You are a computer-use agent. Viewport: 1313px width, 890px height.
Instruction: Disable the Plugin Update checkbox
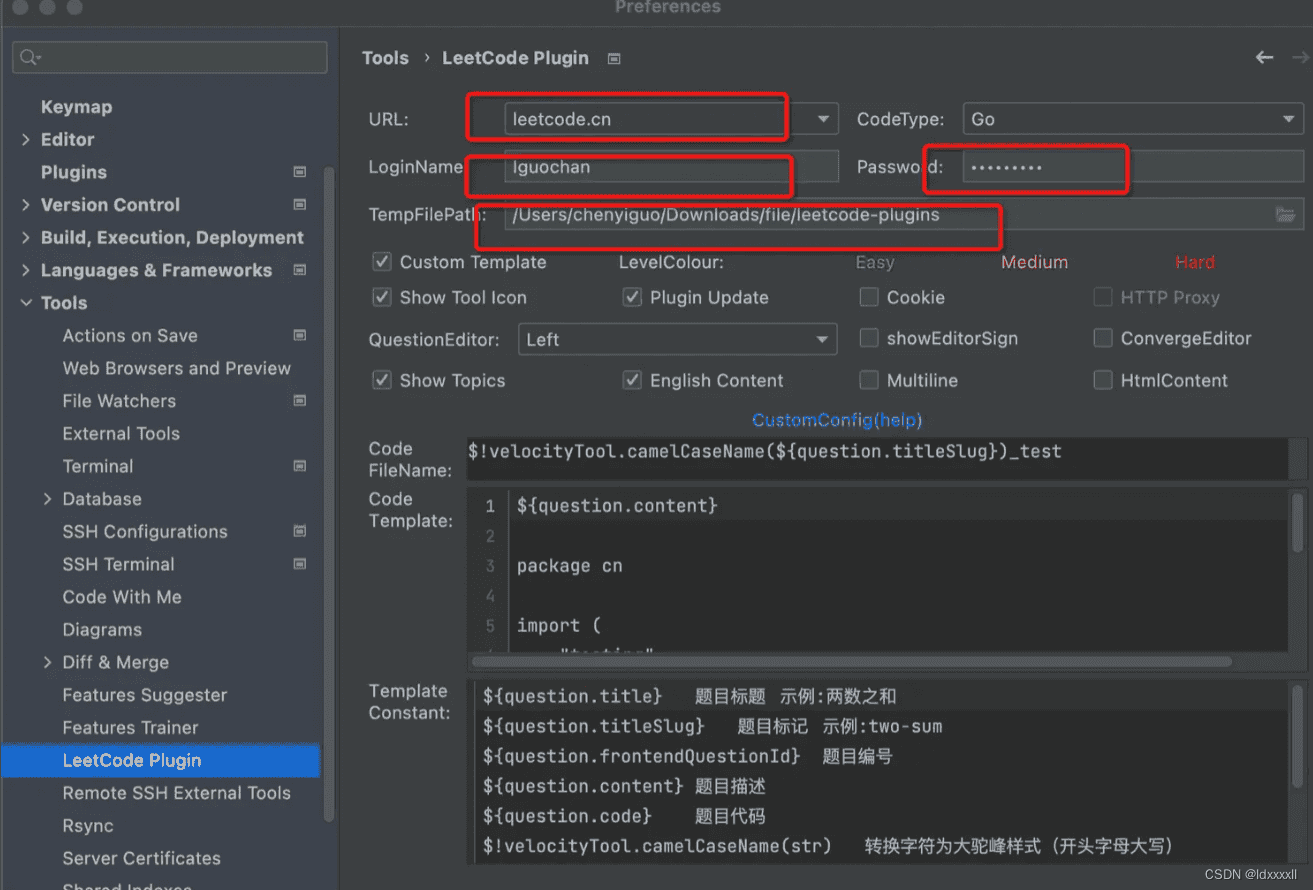click(632, 297)
